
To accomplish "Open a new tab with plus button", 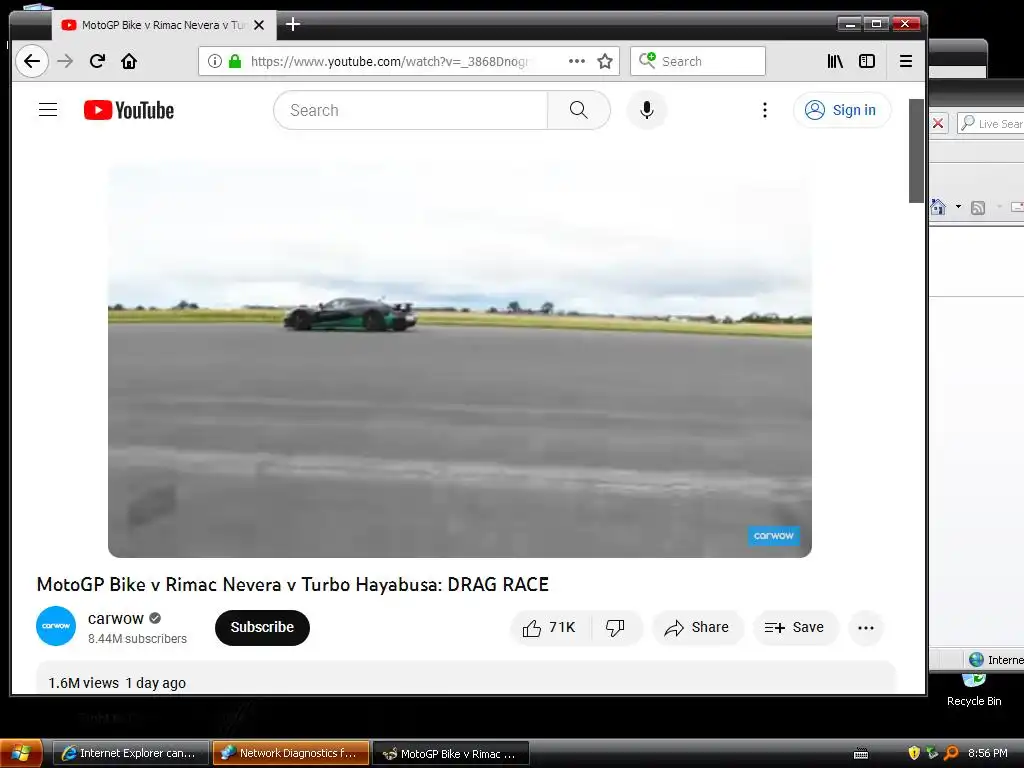I will 293,25.
